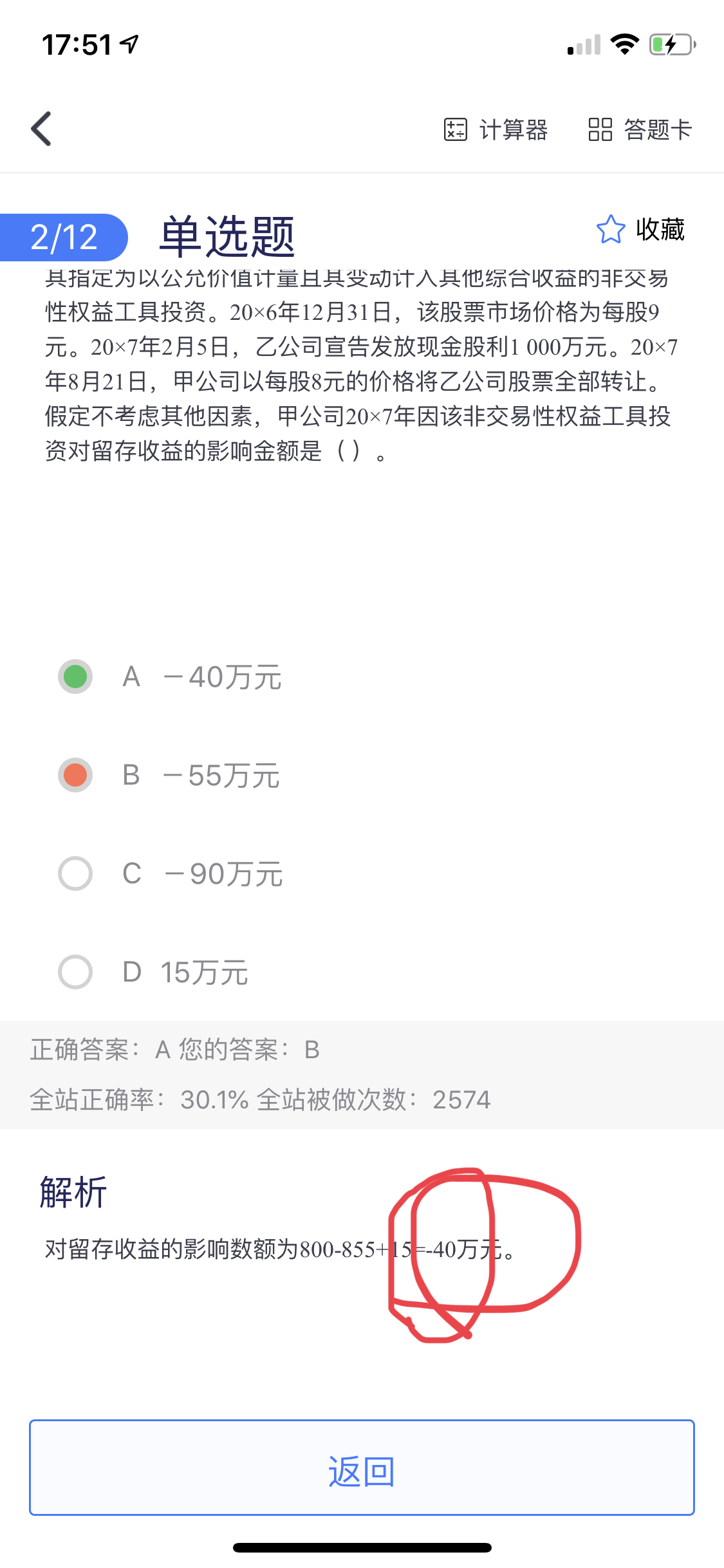724x1568 pixels.
Task: Open the answer card grid icon
Action: 600,129
